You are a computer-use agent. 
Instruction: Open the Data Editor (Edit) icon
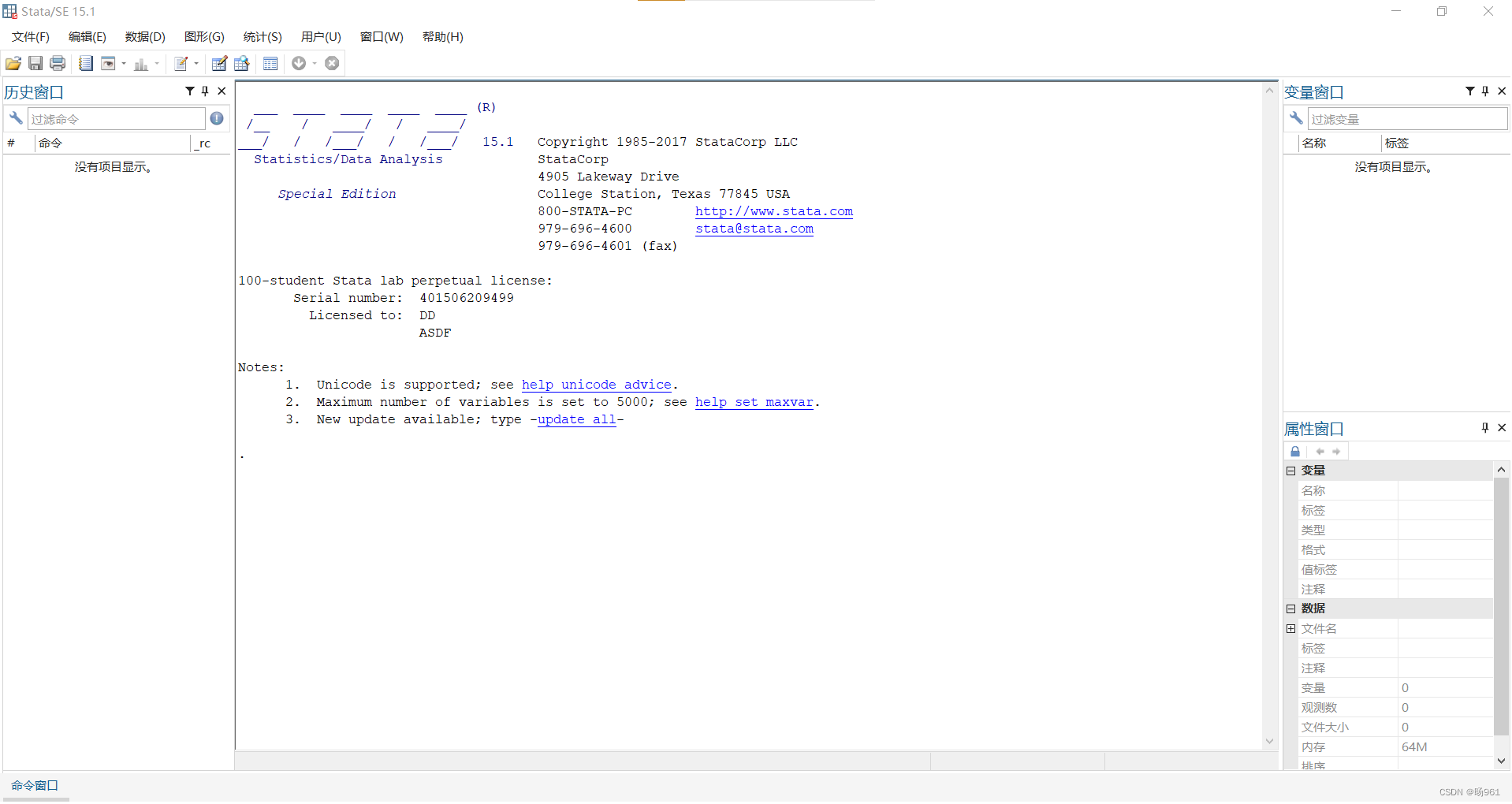[x=220, y=64]
